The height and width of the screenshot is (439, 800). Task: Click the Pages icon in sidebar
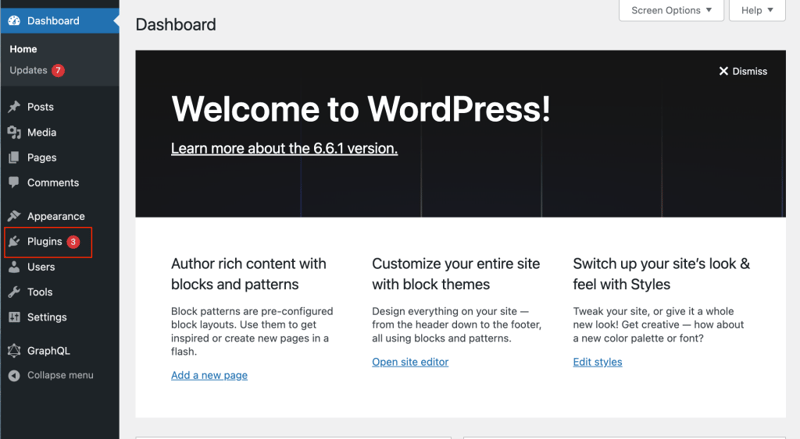(14, 158)
